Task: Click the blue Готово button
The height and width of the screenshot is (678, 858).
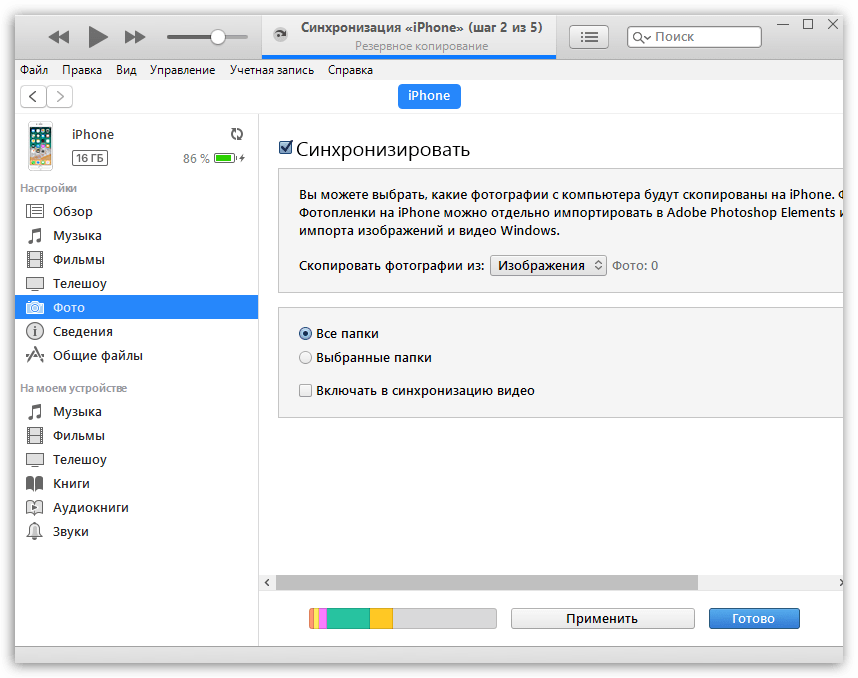Action: (x=753, y=618)
